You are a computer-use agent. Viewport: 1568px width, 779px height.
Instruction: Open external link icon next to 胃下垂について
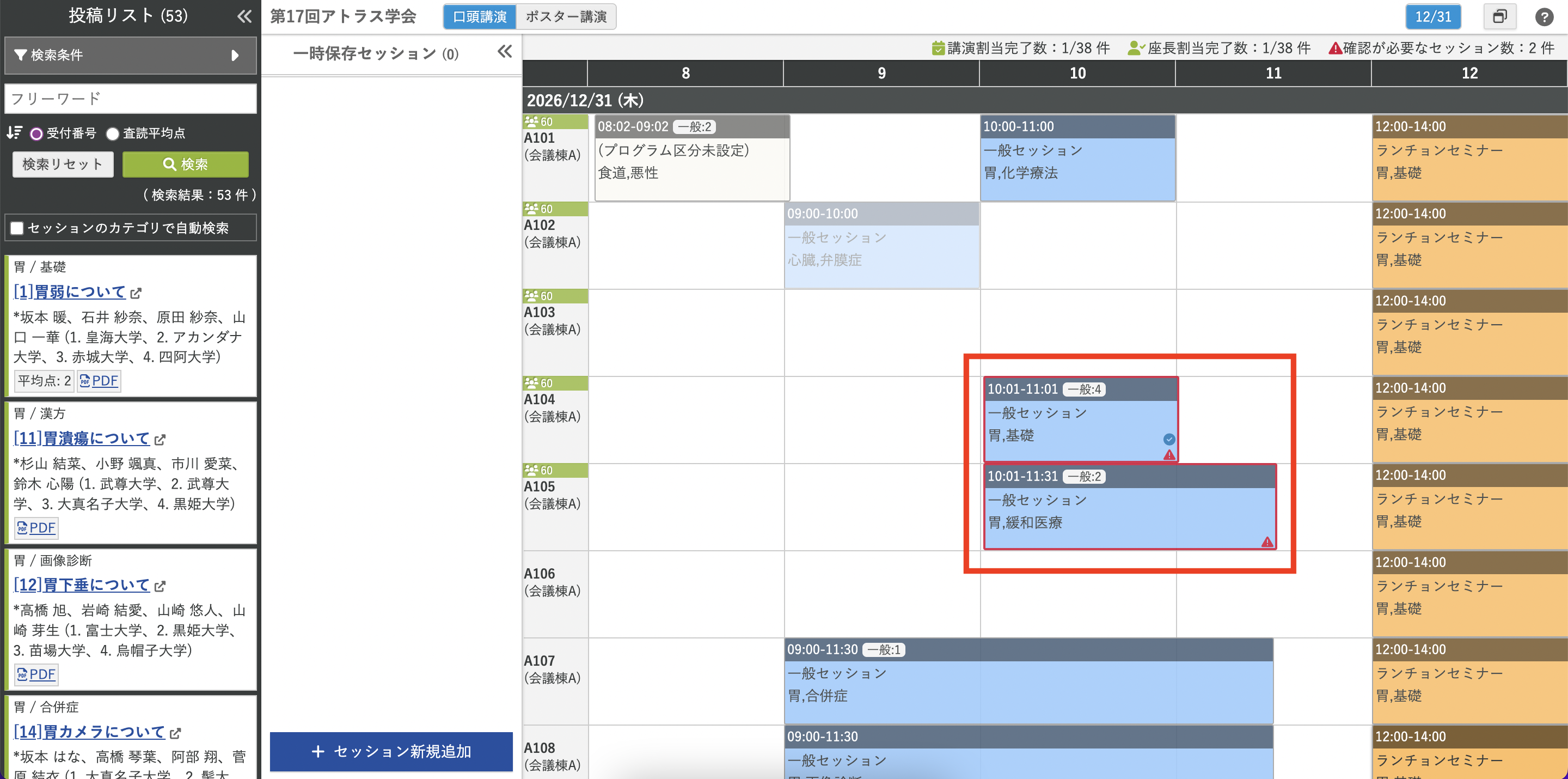pyautogui.click(x=160, y=586)
